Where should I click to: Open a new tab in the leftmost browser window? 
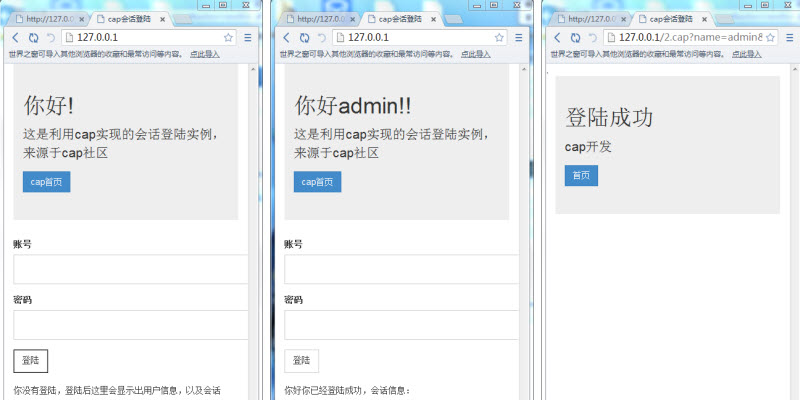(x=183, y=19)
